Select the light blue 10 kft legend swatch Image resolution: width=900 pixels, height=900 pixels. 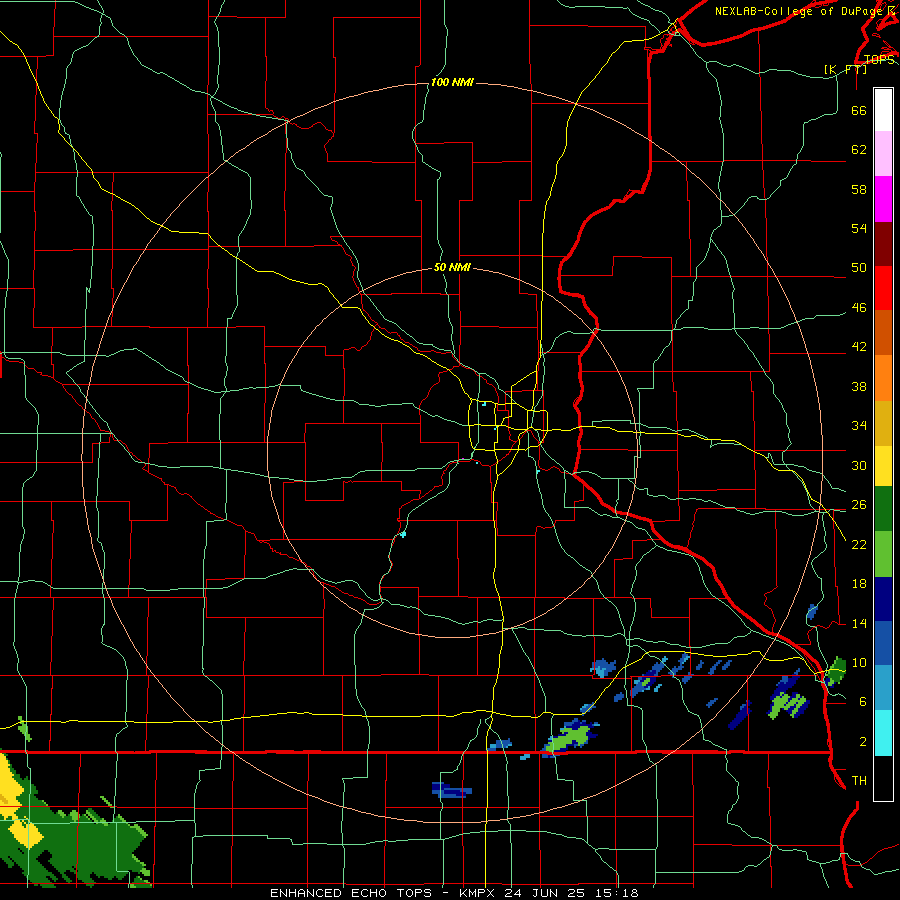[883, 687]
